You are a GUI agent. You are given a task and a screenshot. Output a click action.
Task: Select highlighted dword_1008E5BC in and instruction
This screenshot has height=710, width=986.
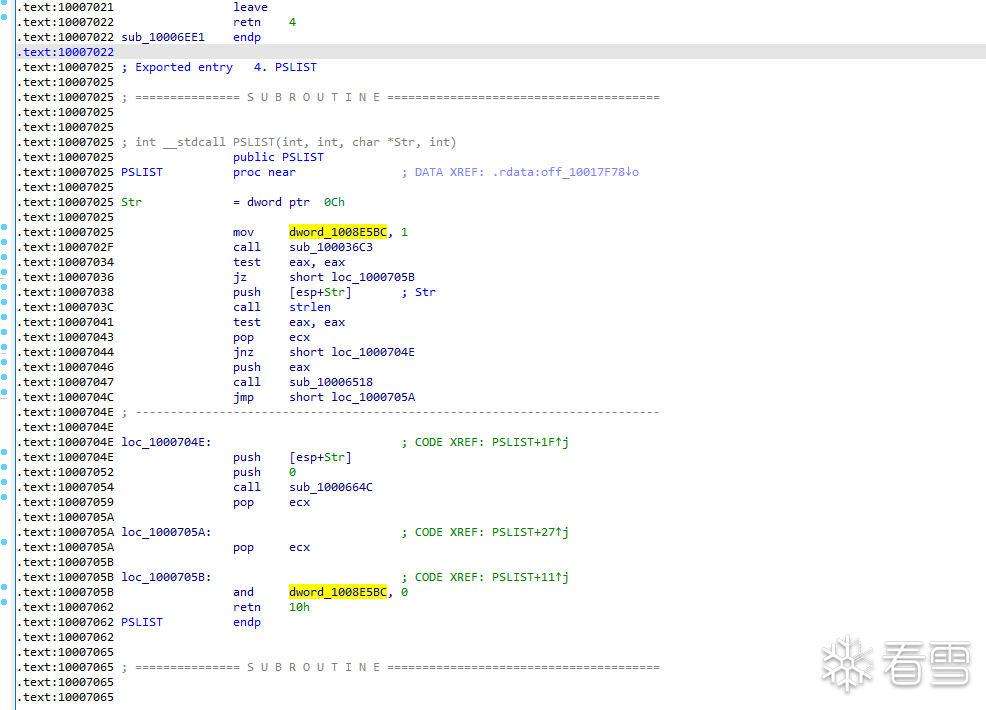tap(338, 592)
